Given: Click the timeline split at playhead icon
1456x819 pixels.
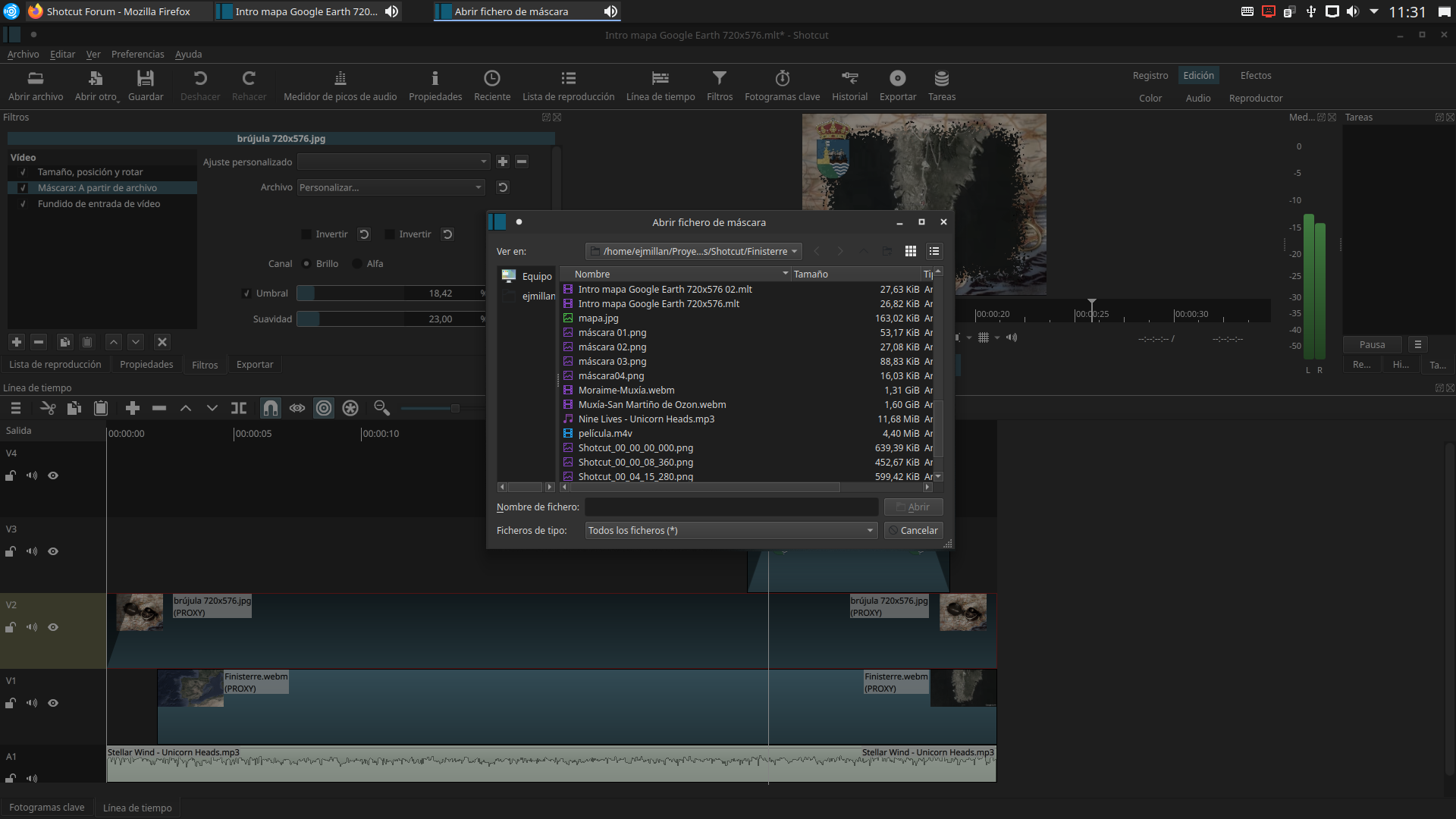Looking at the screenshot, I should (x=239, y=408).
